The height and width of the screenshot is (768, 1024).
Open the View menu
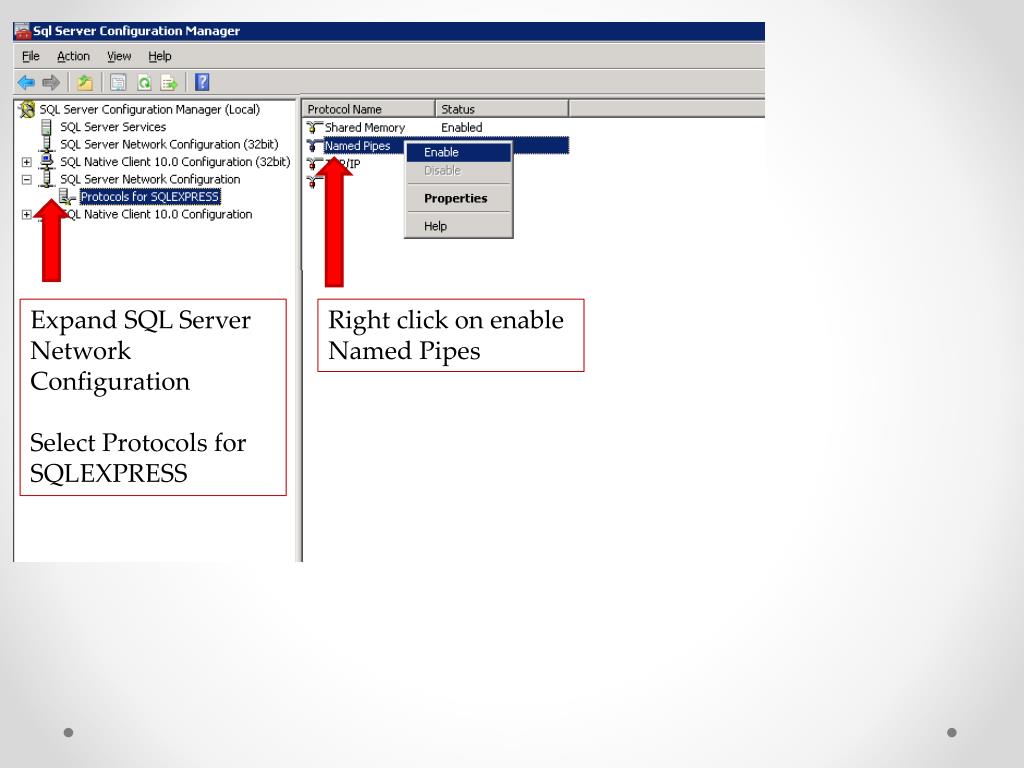pos(119,56)
